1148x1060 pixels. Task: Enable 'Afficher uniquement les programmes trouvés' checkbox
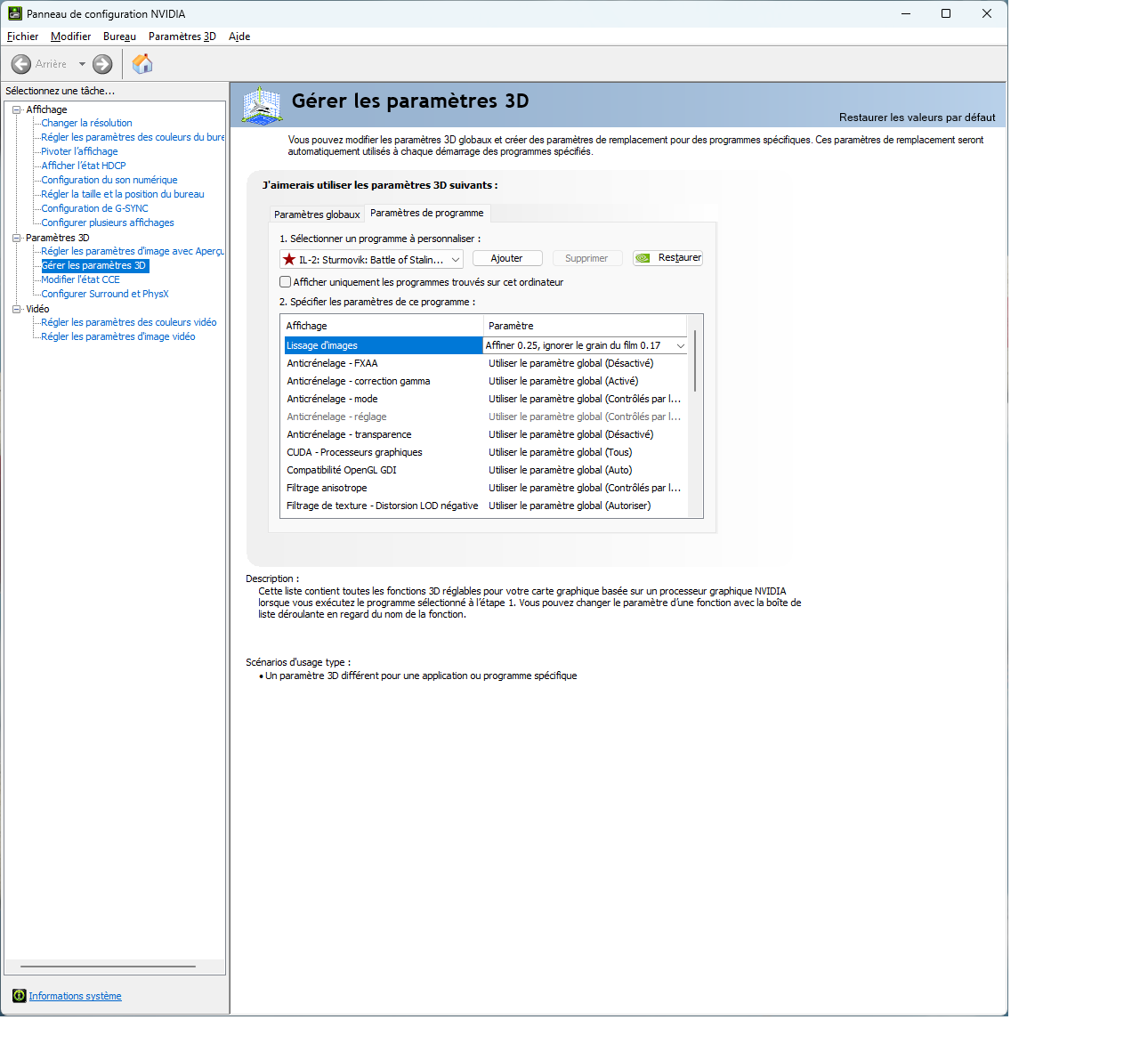pos(286,282)
